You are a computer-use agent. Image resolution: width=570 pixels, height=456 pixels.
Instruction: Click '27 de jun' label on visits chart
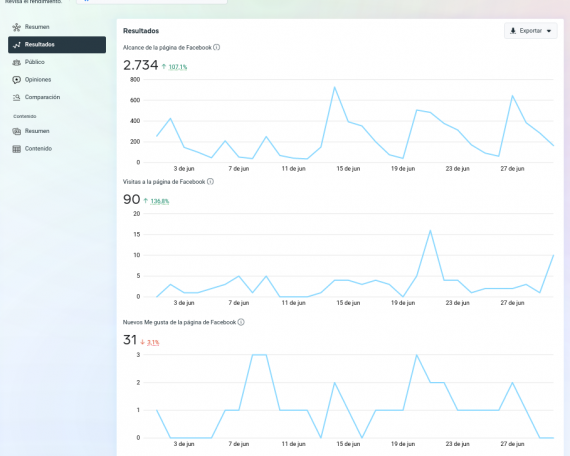pyautogui.click(x=512, y=303)
